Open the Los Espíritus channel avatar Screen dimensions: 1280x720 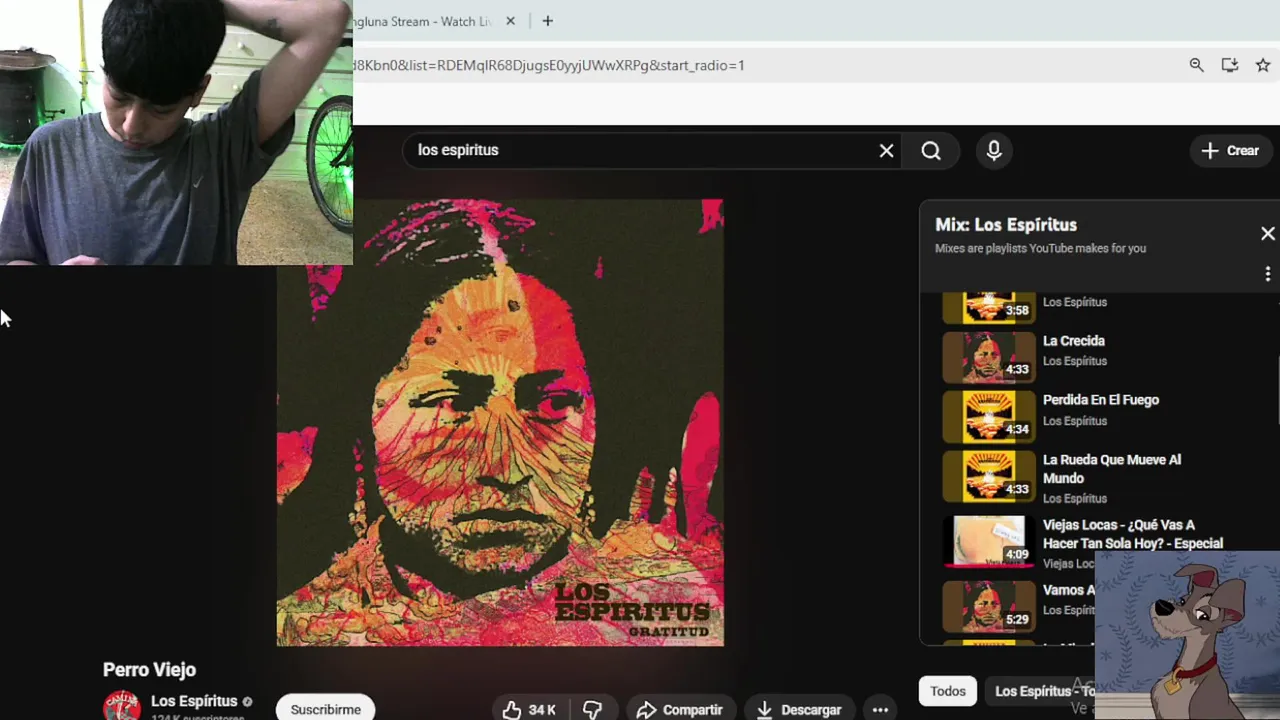[122, 706]
